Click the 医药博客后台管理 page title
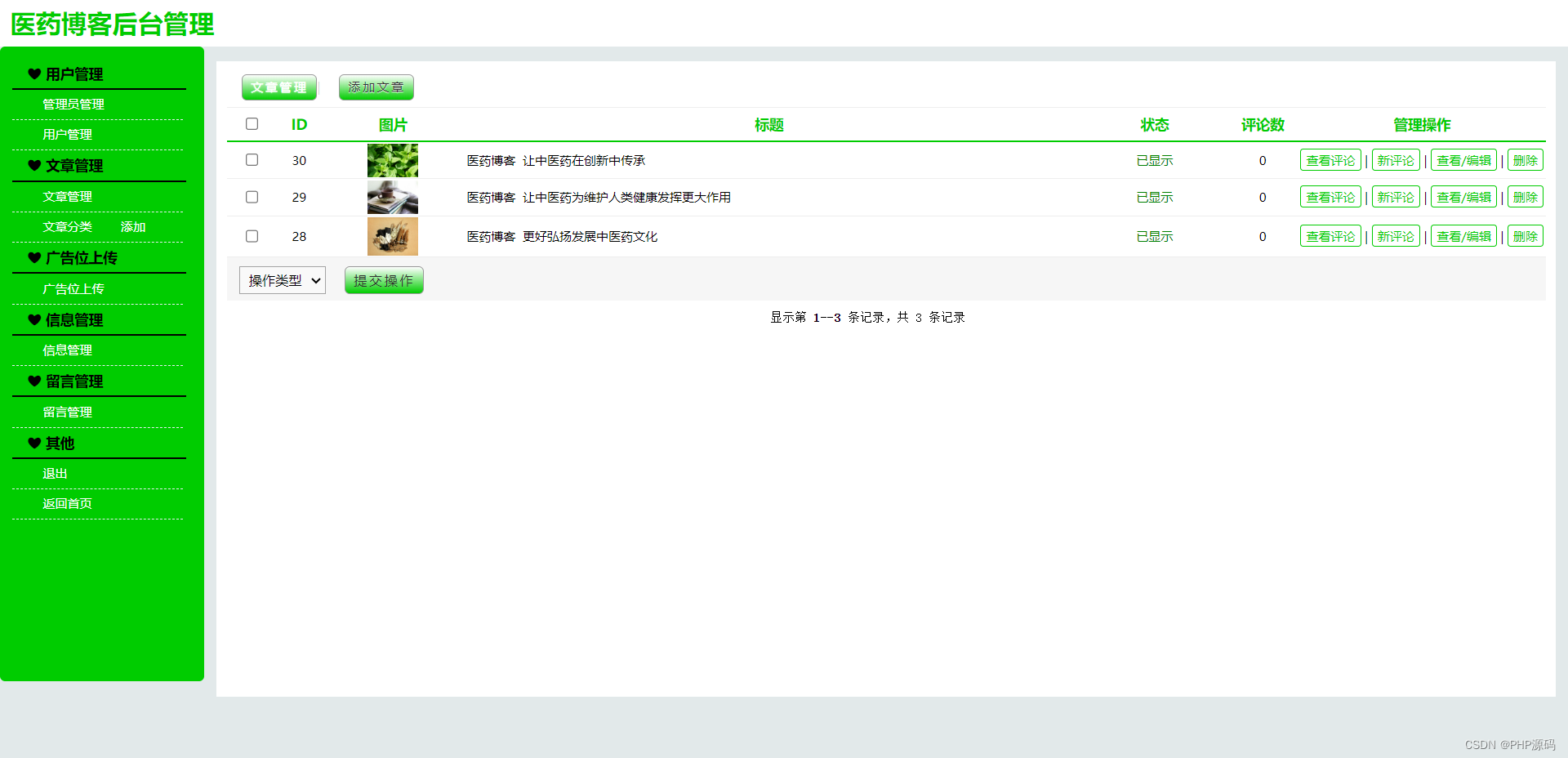This screenshot has width=1568, height=758. pyautogui.click(x=113, y=25)
